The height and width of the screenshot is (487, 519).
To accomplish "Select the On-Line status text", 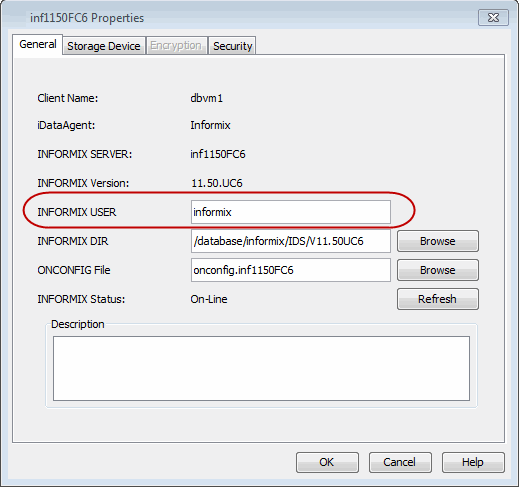I will (209, 299).
